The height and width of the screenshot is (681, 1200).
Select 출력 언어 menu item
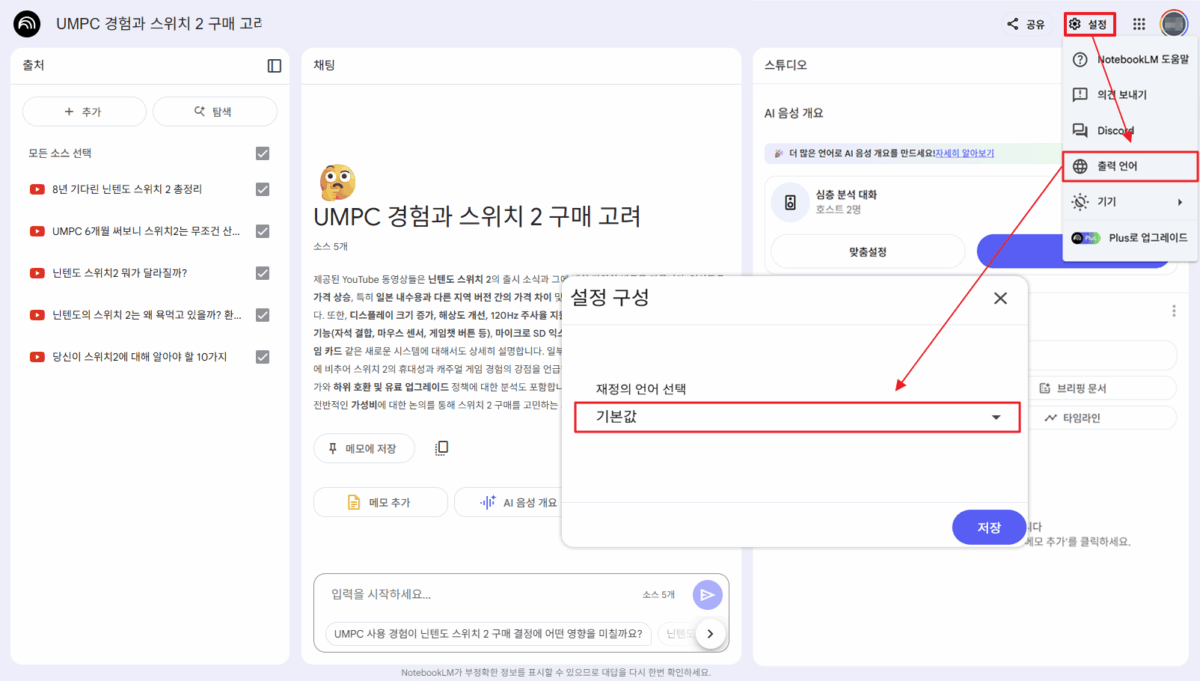point(1130,166)
